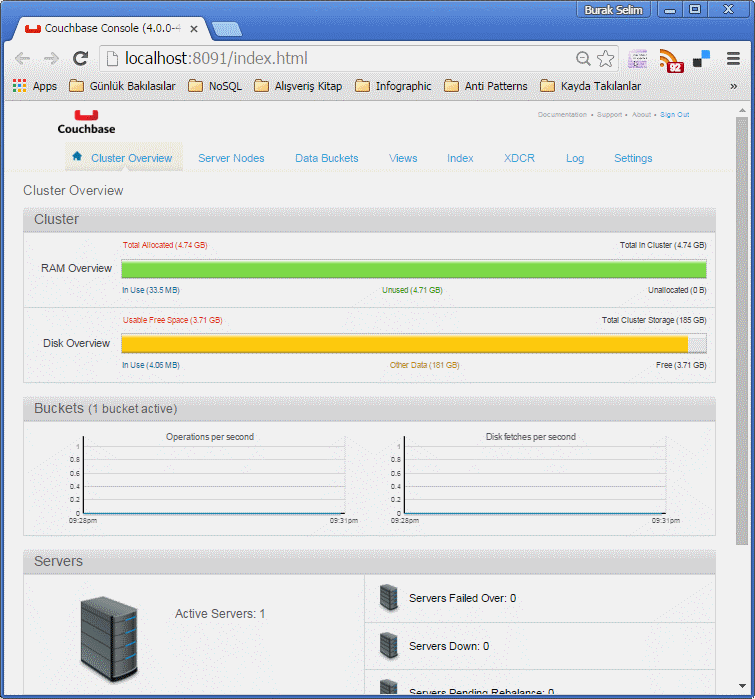
Task: Click the Active Servers: 1 text
Action: click(220, 614)
